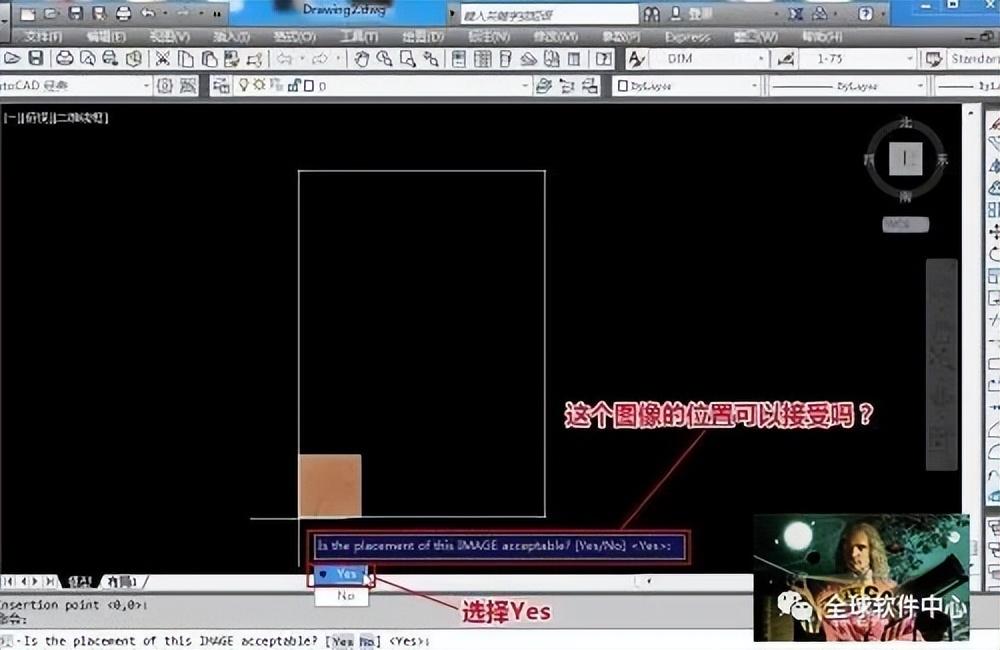Switch to the Model tab
1000x650 pixels.
click(x=80, y=582)
